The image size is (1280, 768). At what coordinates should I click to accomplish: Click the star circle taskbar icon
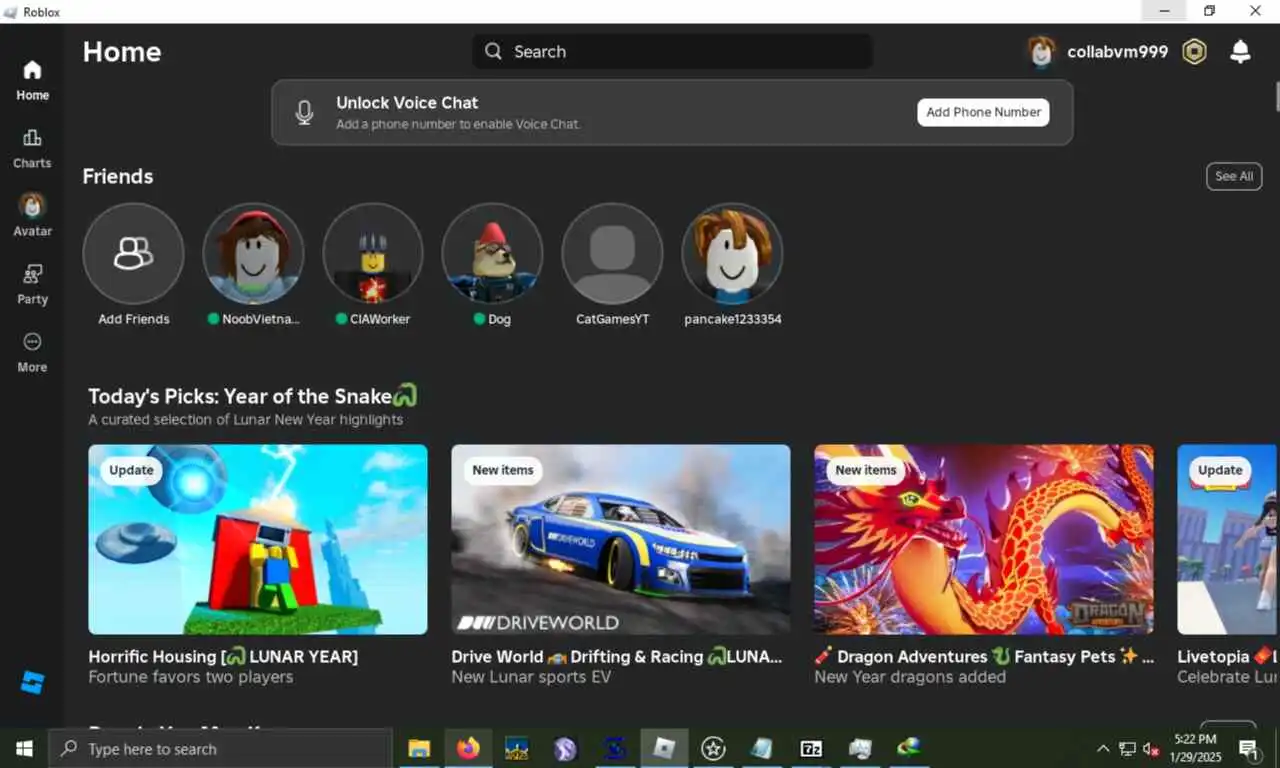pos(713,748)
